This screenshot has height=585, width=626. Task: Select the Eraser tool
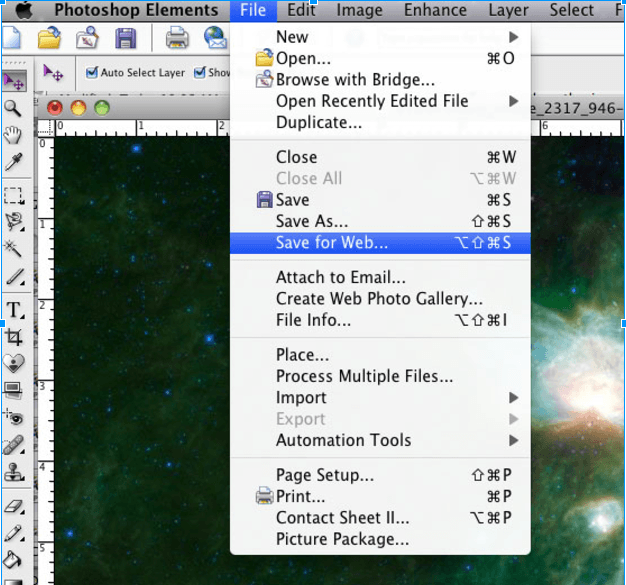tap(14, 506)
